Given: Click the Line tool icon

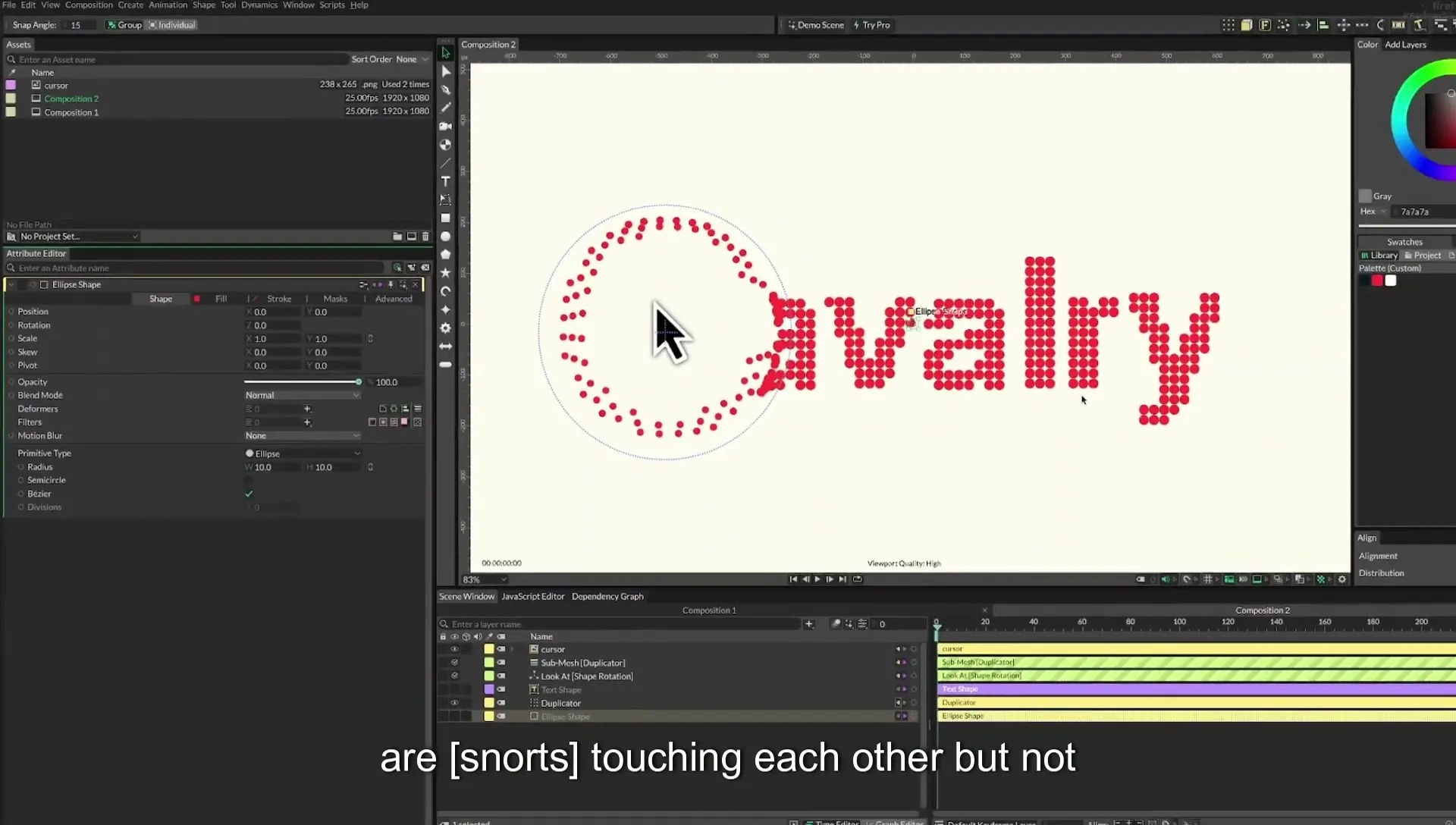Looking at the screenshot, I should [x=446, y=163].
